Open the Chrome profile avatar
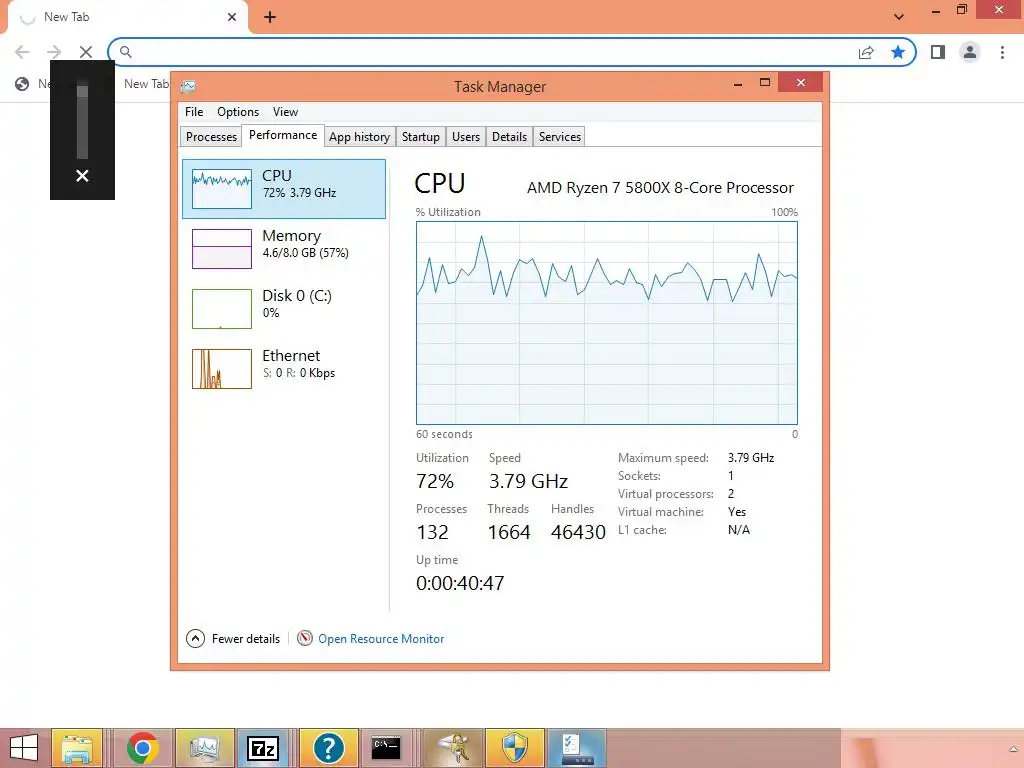Image resolution: width=1024 pixels, height=768 pixels. point(970,52)
